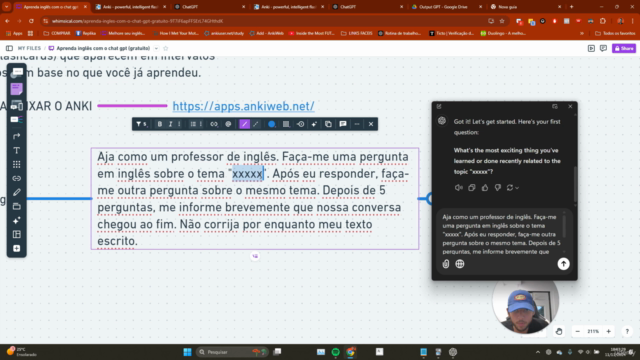Open the help question mark button
The image size is (640, 360).
coord(627,331)
